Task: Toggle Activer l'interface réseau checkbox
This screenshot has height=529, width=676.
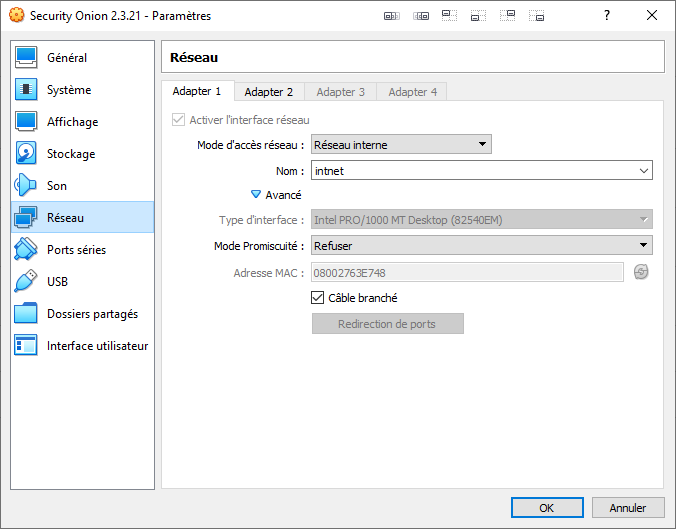Action: [x=178, y=119]
